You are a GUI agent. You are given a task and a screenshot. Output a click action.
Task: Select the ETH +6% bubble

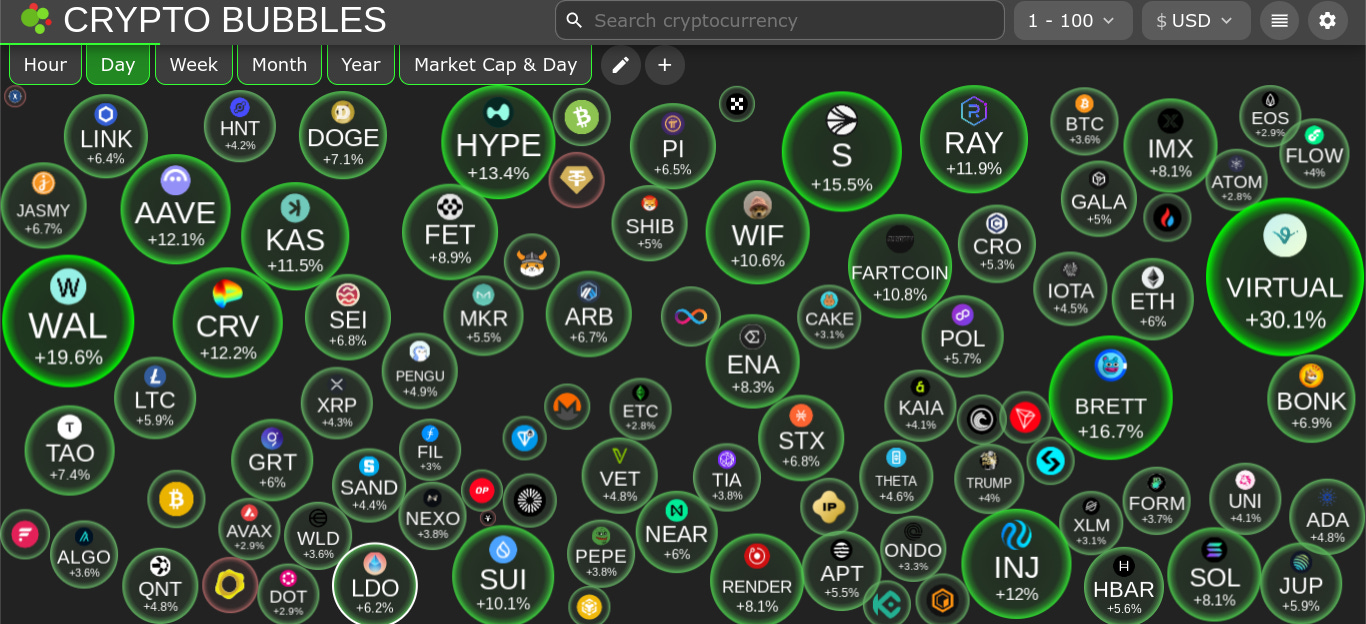tap(1153, 299)
